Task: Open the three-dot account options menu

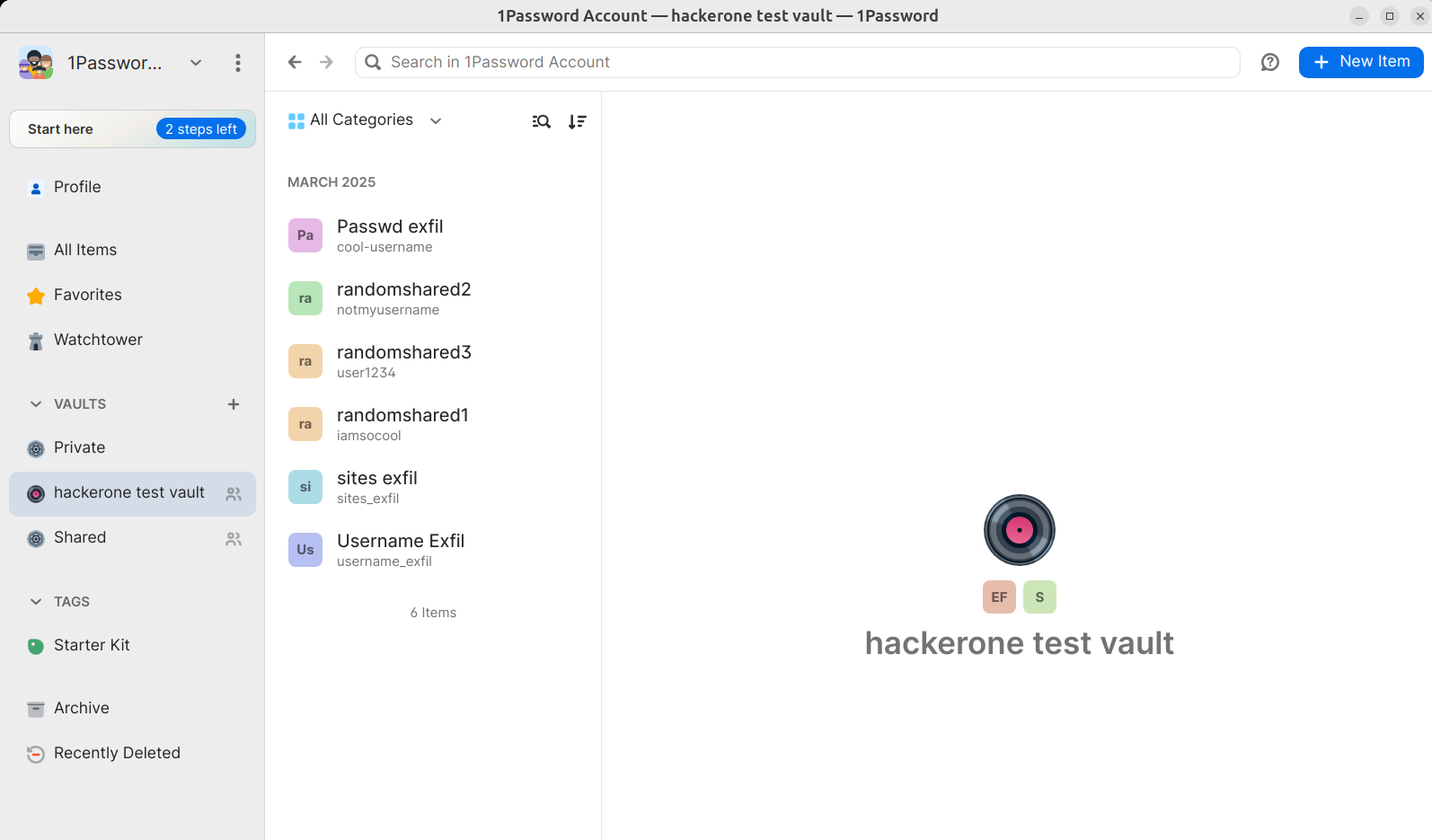Action: 237,63
